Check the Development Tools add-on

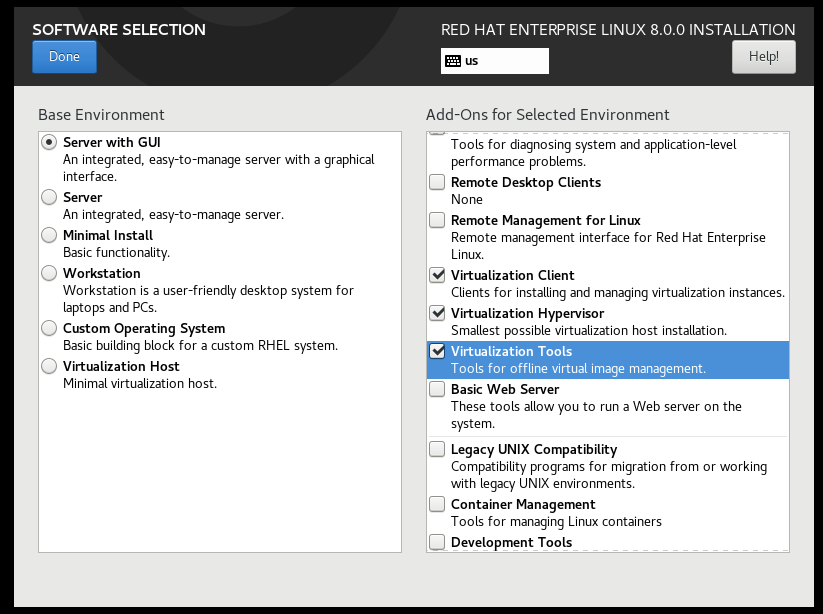pos(436,541)
